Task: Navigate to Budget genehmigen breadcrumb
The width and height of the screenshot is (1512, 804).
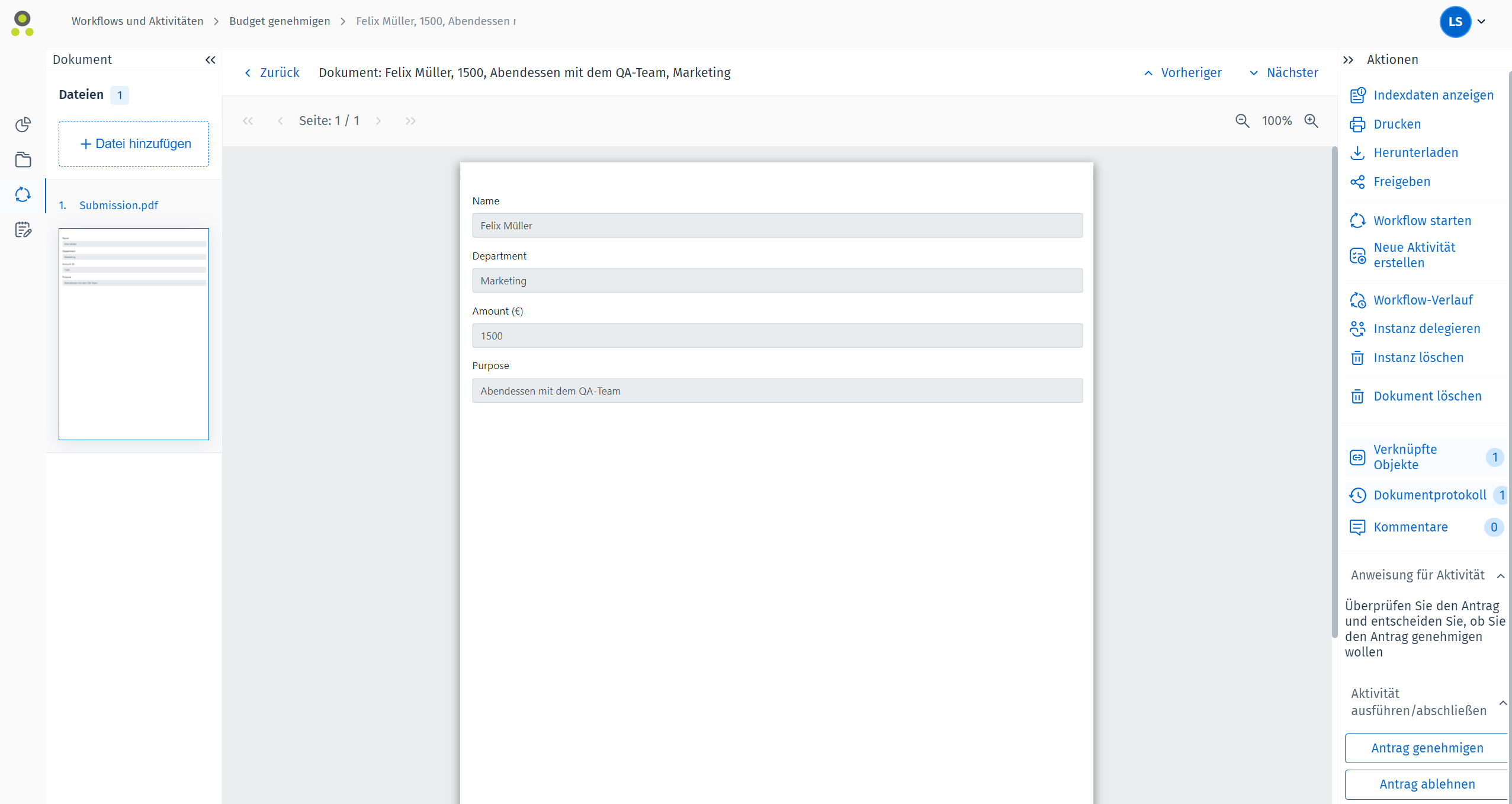Action: point(280,21)
